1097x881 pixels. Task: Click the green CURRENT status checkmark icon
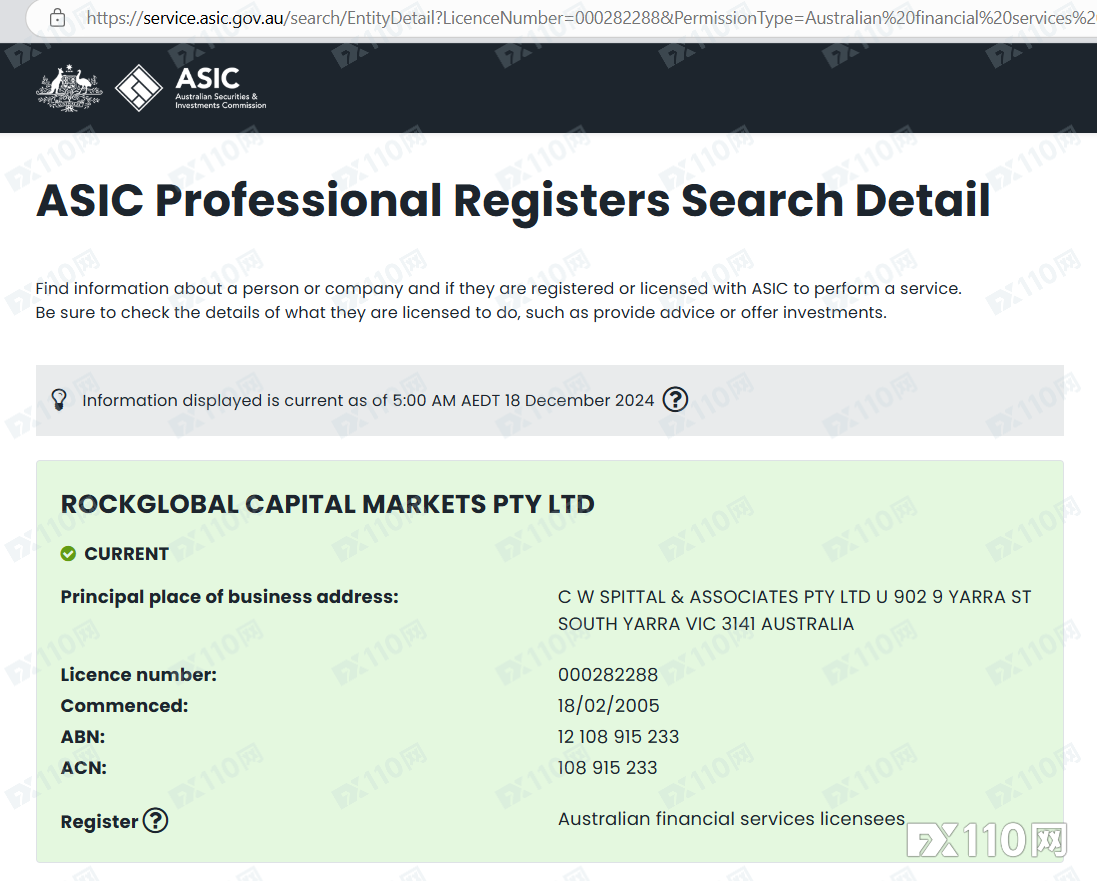pos(68,554)
